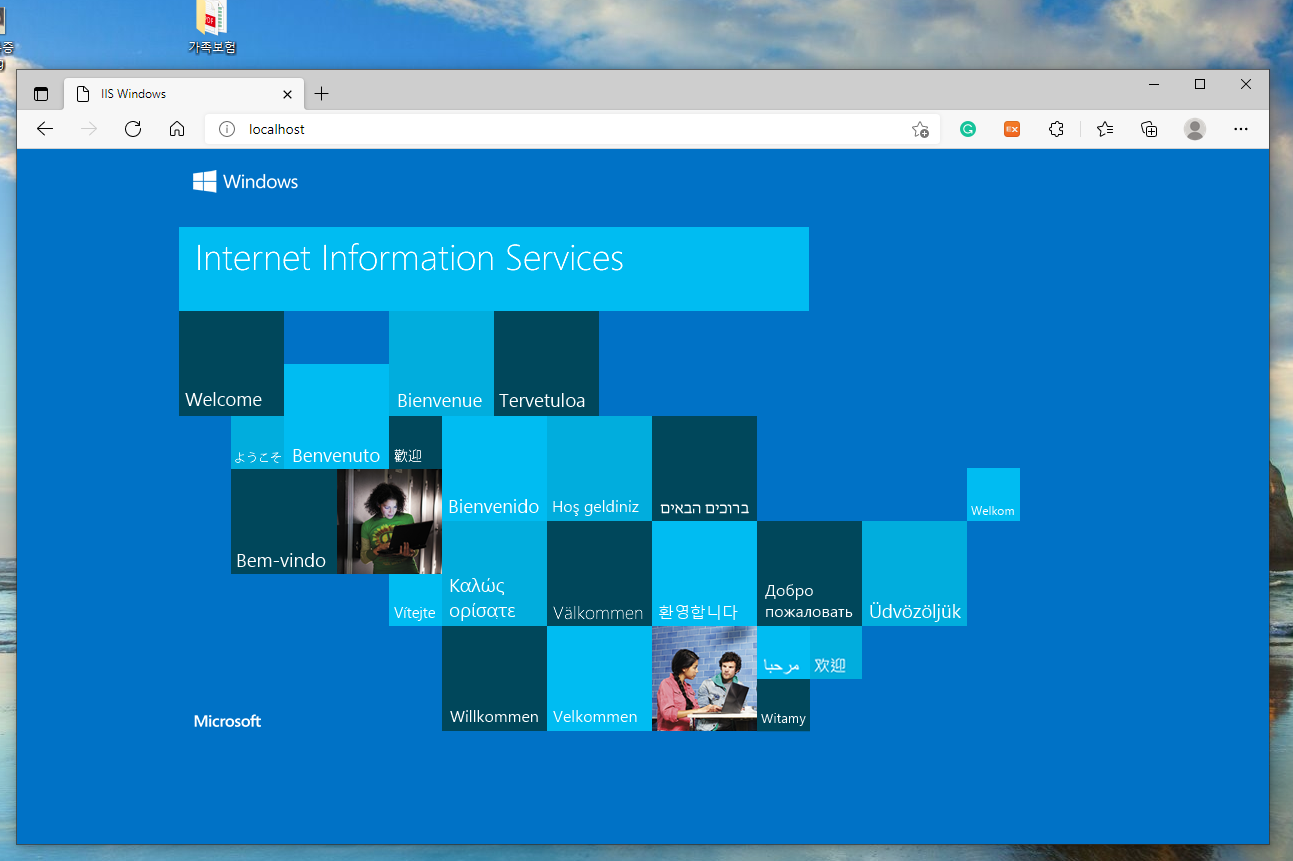Click the Üdvözöljük tile

(x=914, y=573)
